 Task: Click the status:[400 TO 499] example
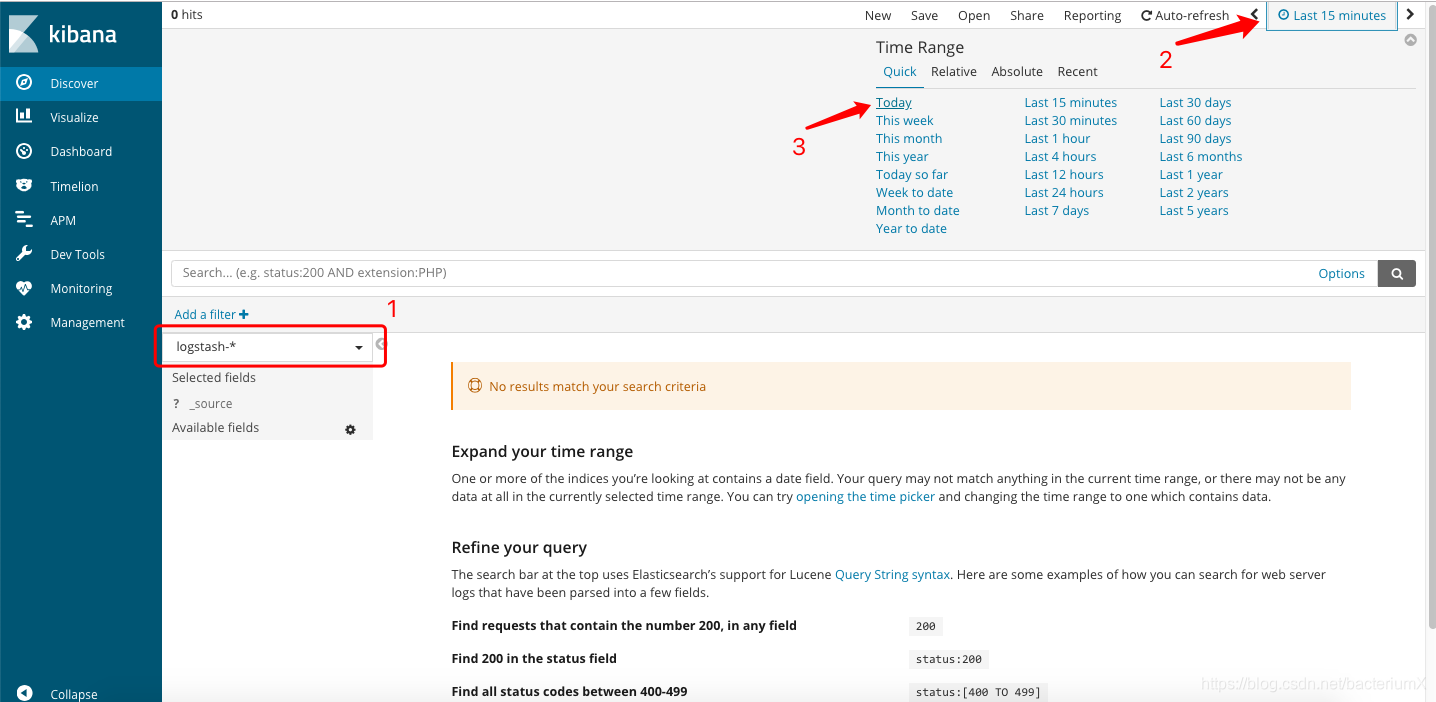pyautogui.click(x=978, y=692)
